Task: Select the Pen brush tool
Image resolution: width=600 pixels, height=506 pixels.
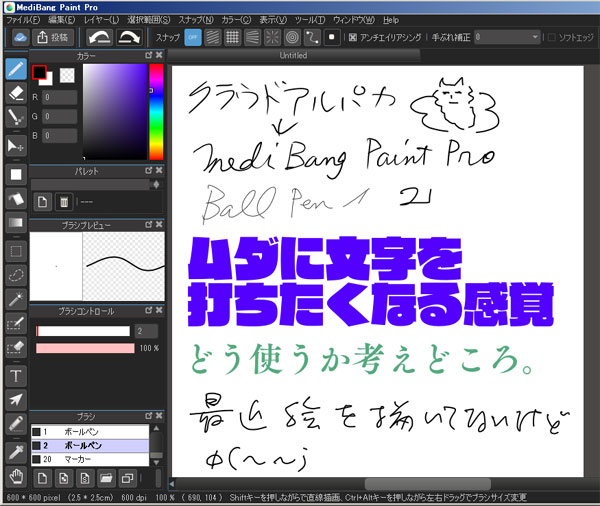Action: click(x=16, y=69)
